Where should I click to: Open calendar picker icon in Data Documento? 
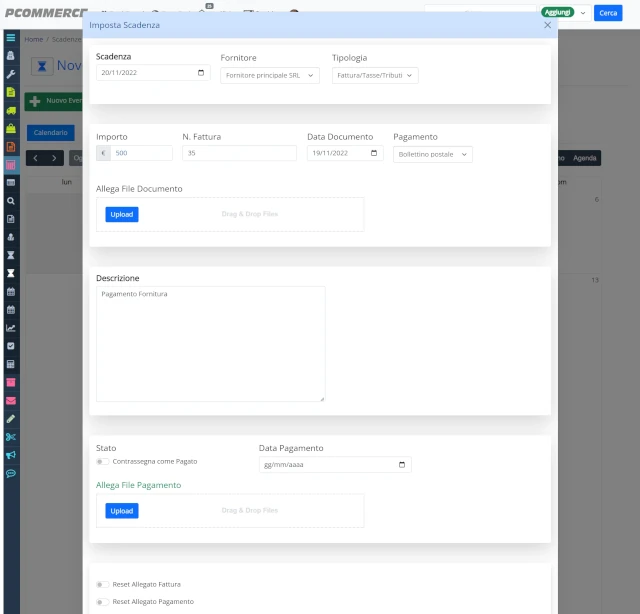click(374, 153)
